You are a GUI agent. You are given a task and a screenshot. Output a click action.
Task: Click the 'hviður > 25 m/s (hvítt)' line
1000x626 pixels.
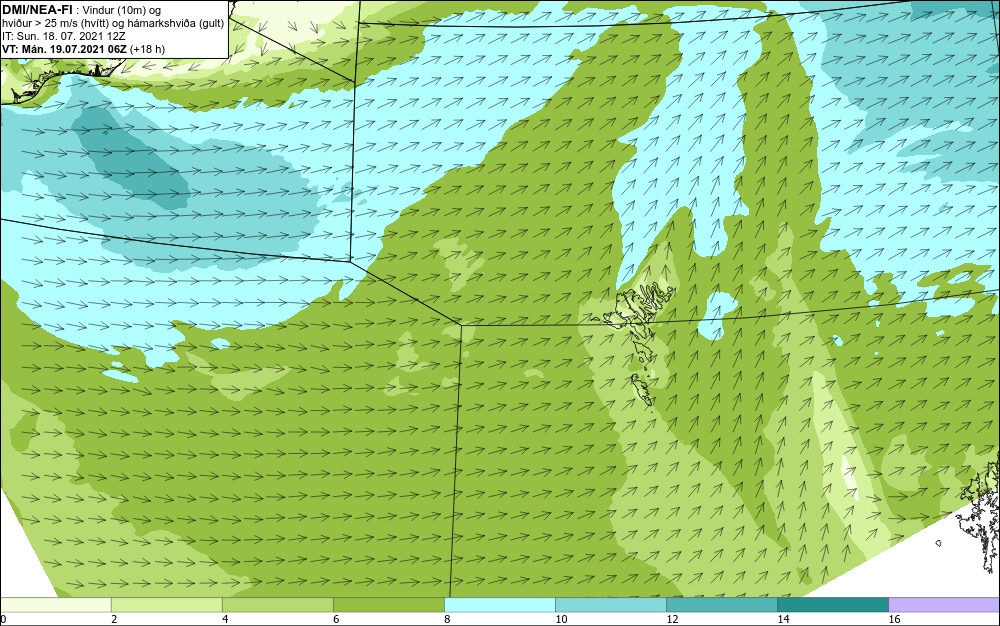[55, 24]
